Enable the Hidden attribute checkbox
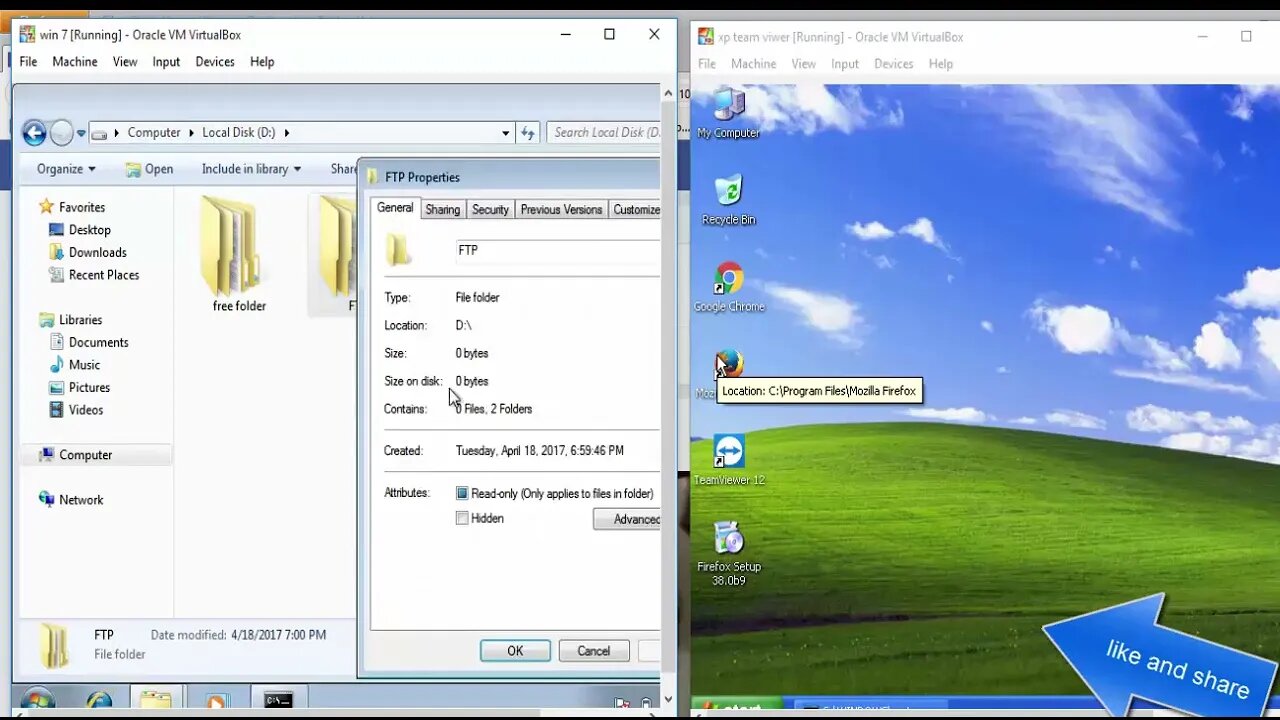Screen dimensions: 1280x720 tap(462, 518)
